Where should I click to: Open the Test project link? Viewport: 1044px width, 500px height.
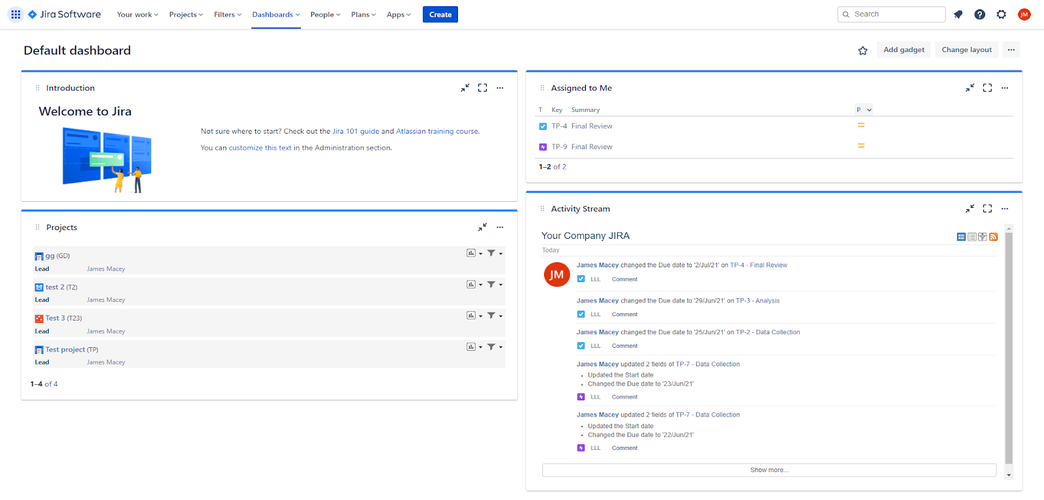point(65,350)
